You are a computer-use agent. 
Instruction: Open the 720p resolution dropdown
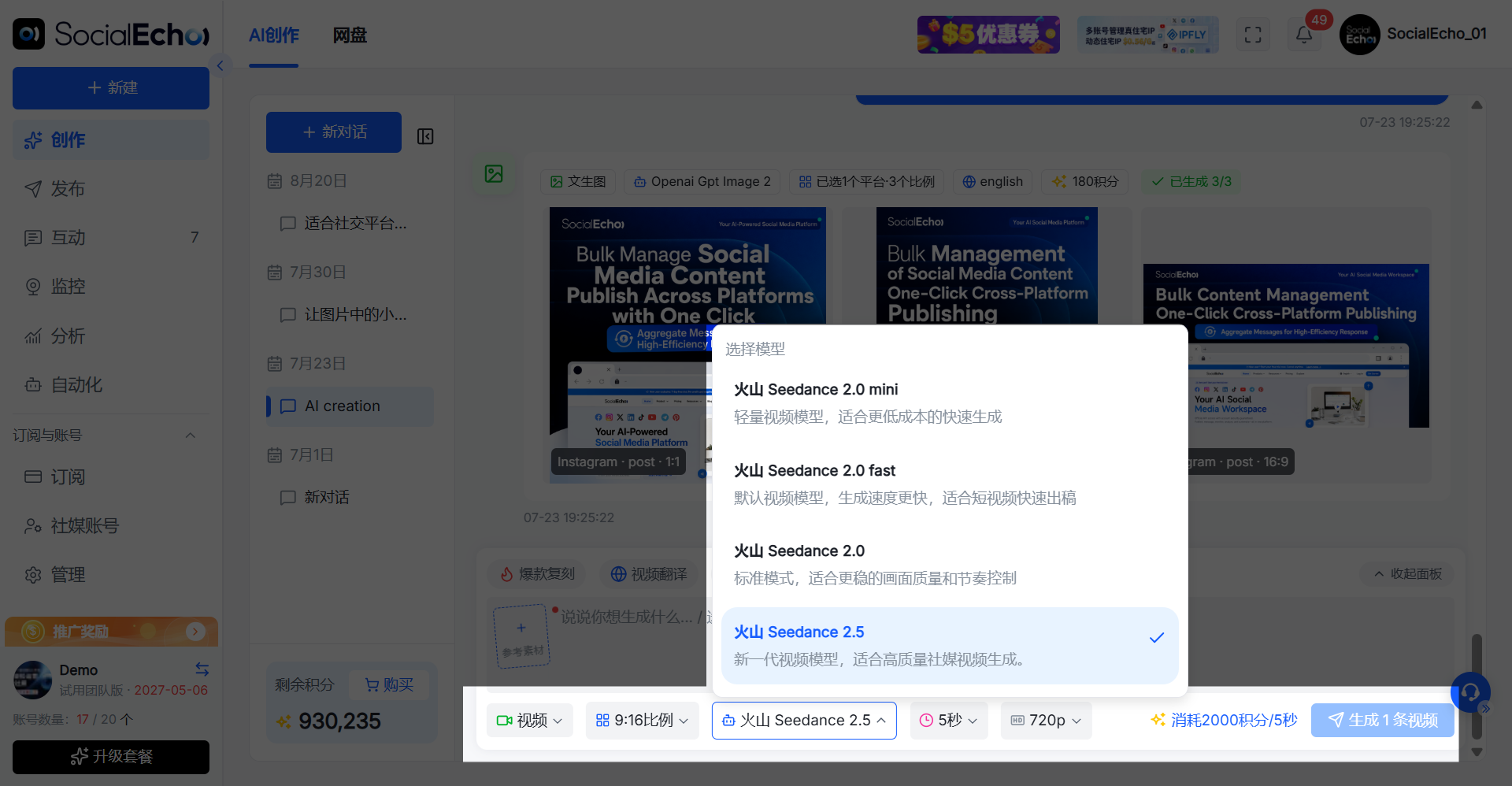[1047, 721]
